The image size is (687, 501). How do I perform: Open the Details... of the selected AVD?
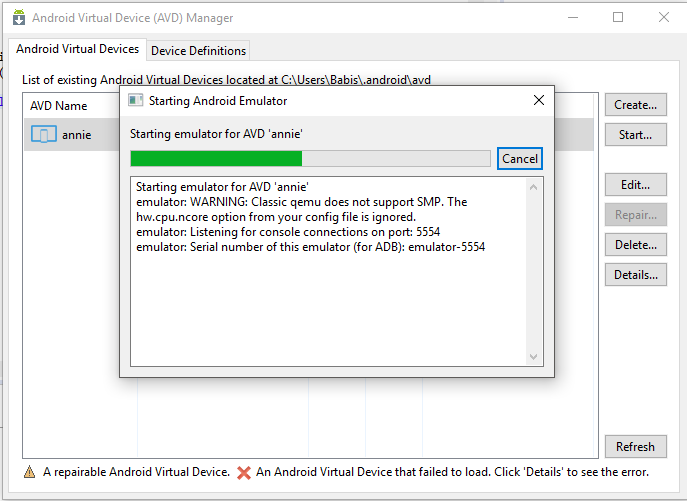[x=635, y=275]
